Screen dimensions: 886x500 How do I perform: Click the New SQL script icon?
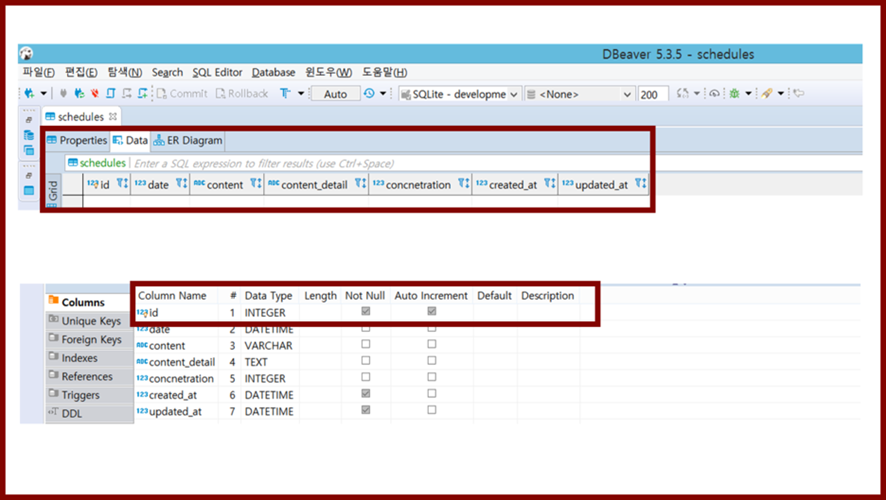pyautogui.click(x=143, y=94)
